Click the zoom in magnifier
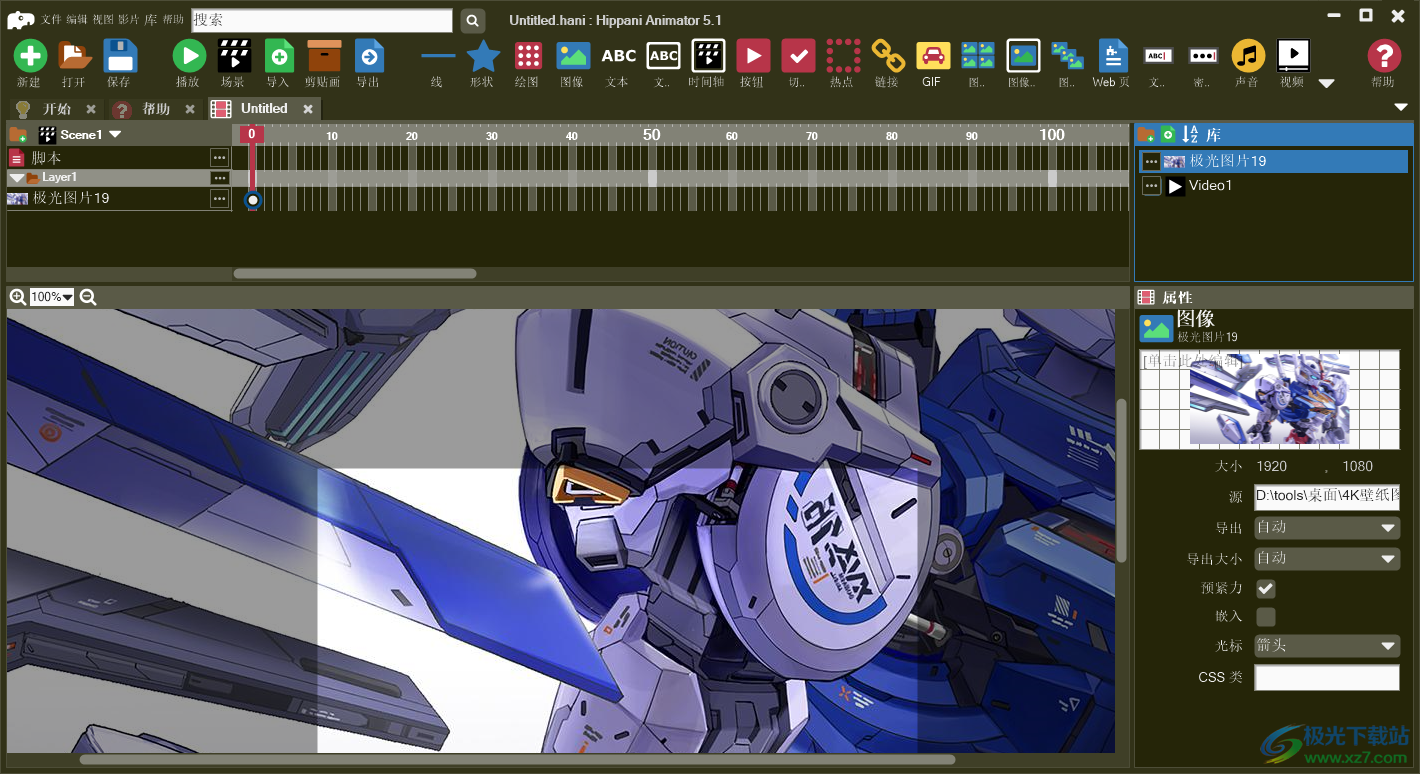Image resolution: width=1420 pixels, height=774 pixels. point(18,297)
